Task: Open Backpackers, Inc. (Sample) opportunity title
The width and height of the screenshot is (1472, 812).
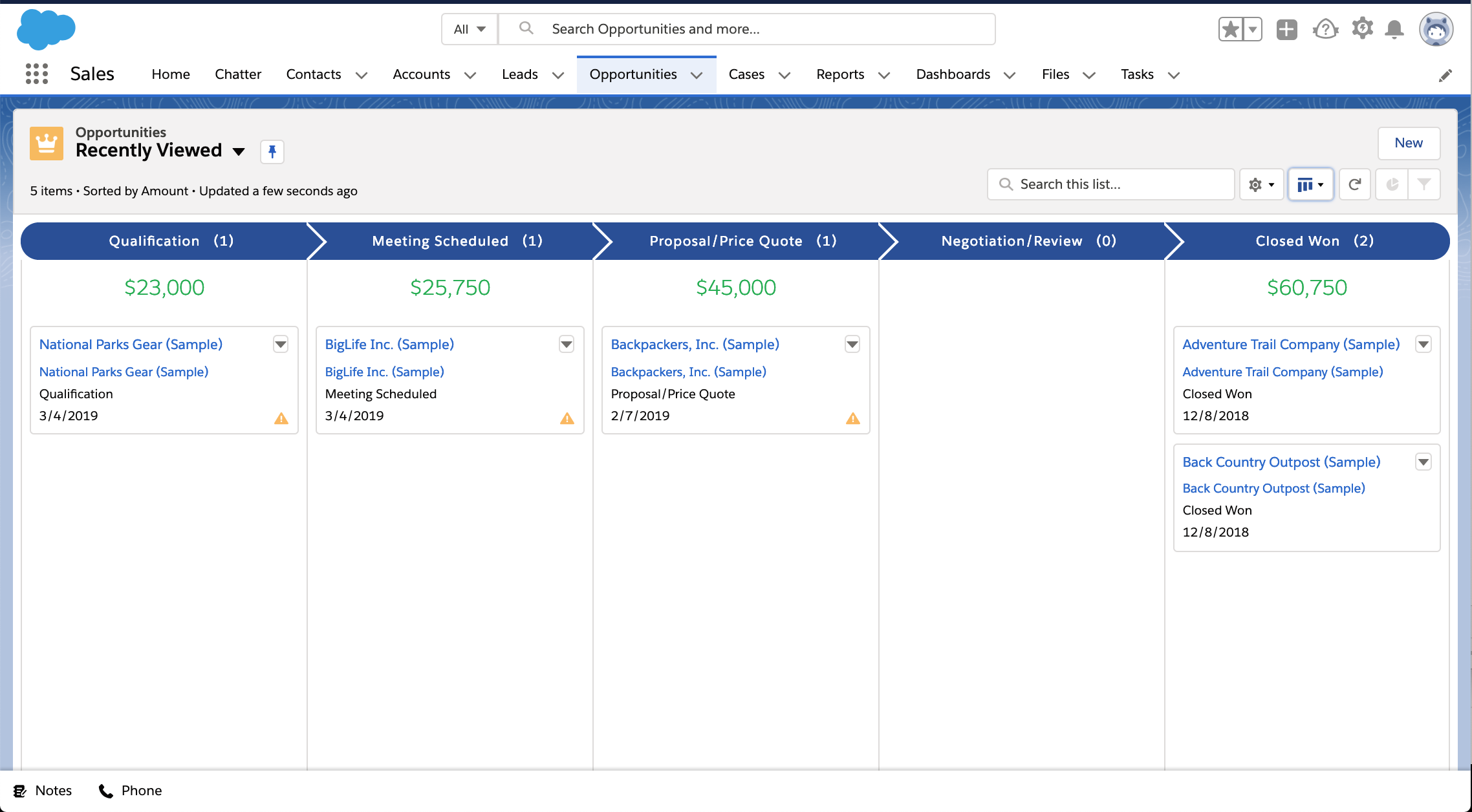Action: [695, 345]
